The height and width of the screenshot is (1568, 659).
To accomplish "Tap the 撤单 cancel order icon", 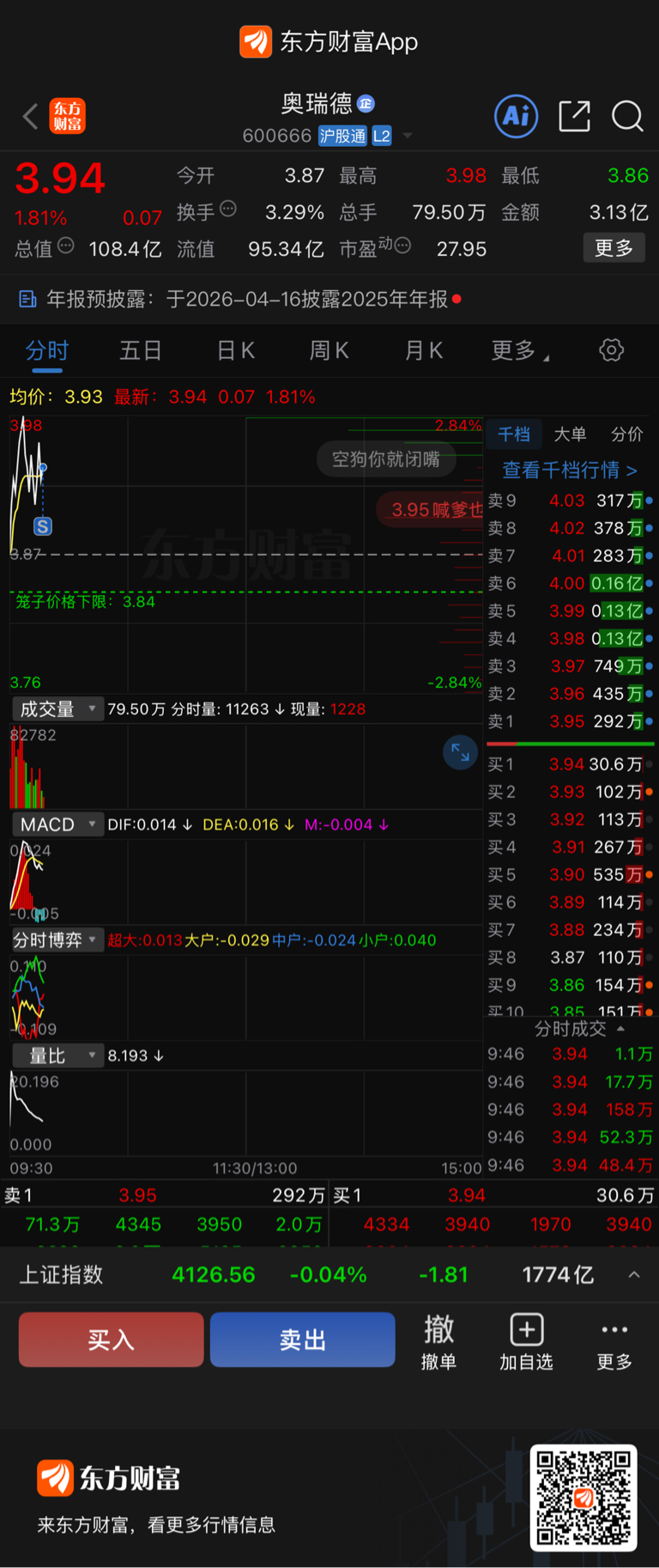I will [438, 1341].
